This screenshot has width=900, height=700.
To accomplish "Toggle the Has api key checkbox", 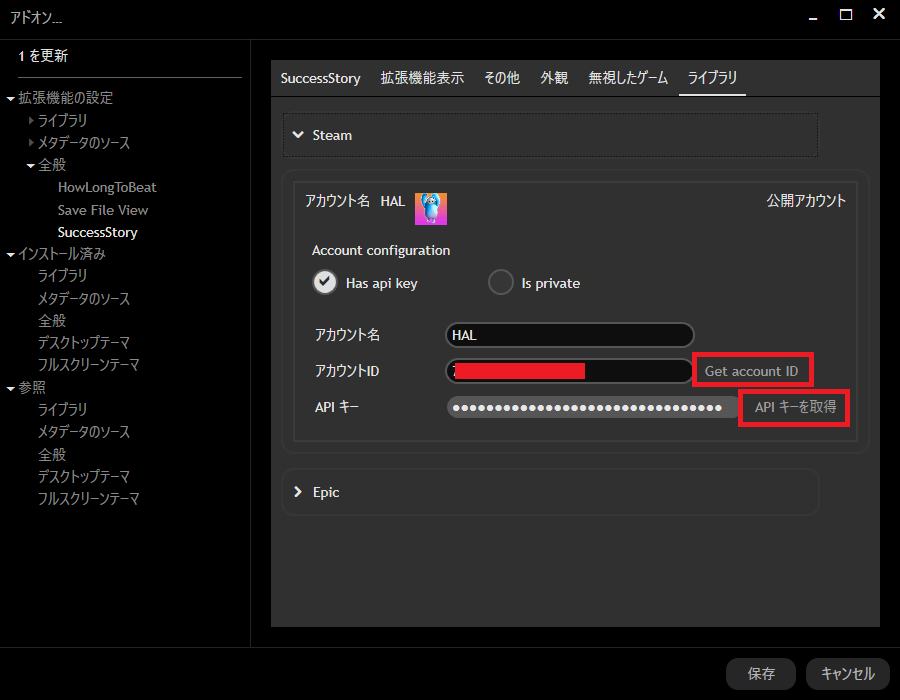I will click(325, 282).
